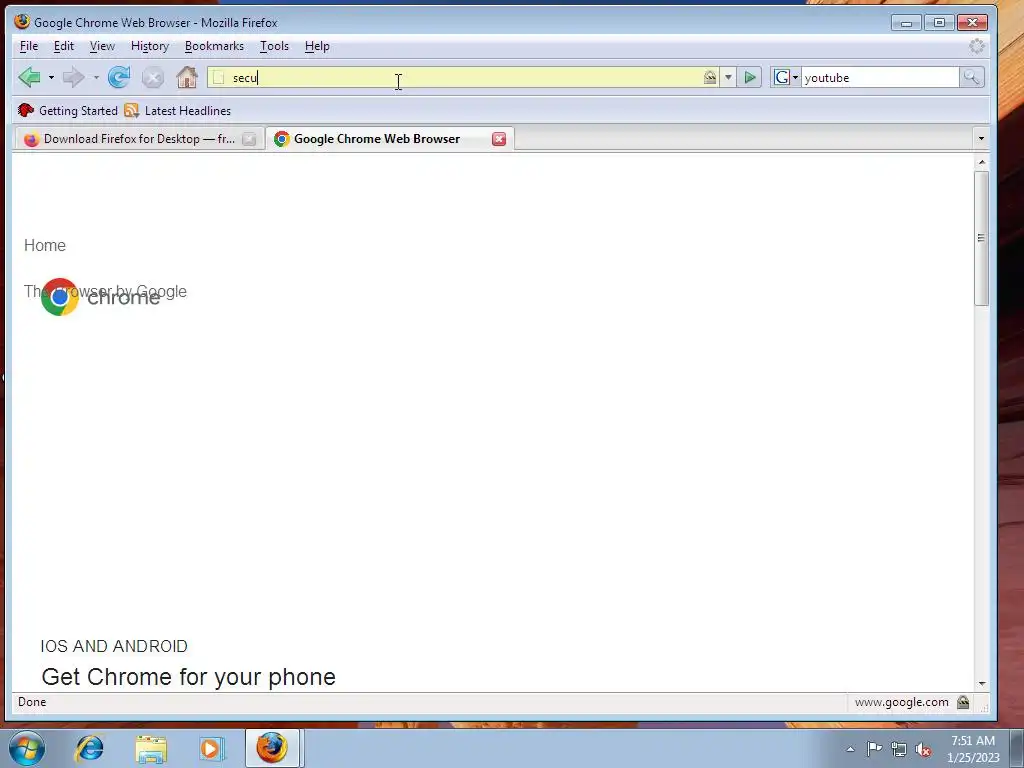1024x768 pixels.
Task: Close the Download Firefox for Desktop tab
Action: point(249,139)
